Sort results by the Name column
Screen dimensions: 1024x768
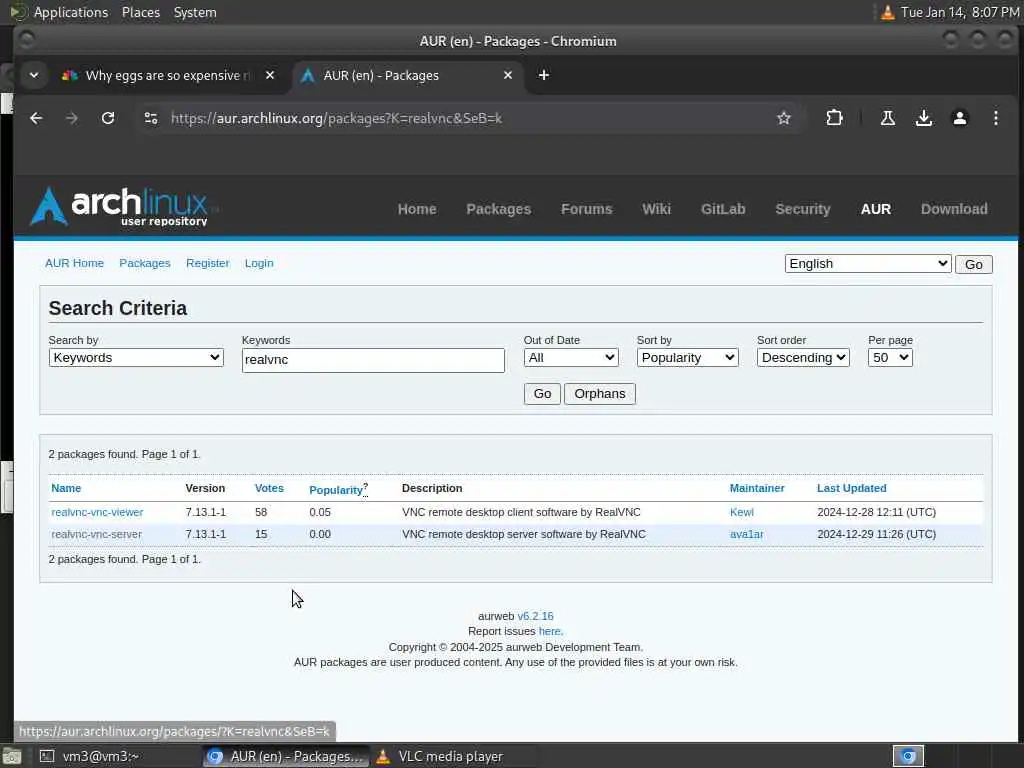(66, 488)
